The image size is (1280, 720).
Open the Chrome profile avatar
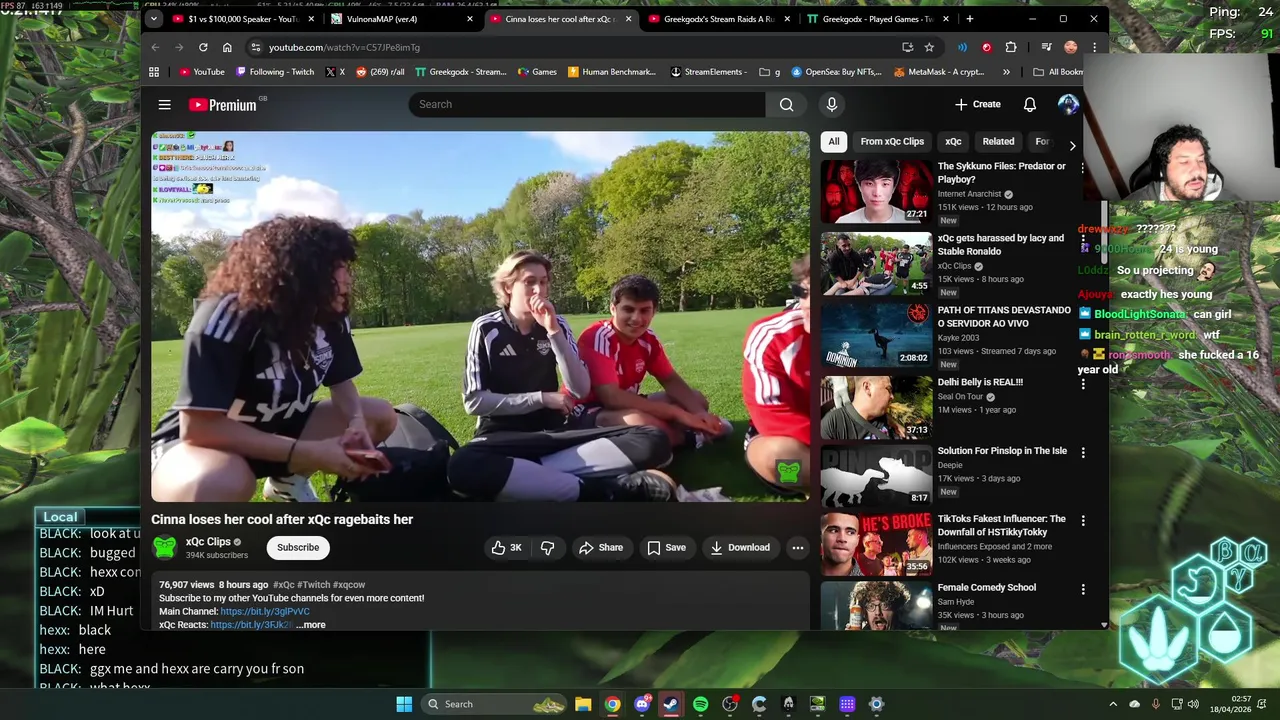coord(1071,47)
